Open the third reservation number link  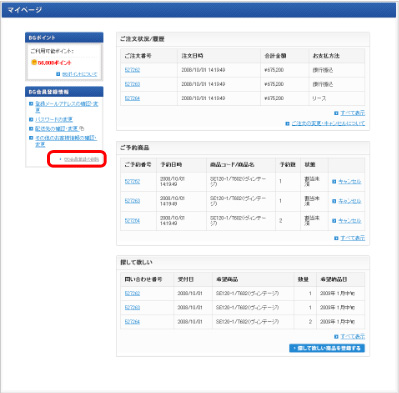(x=132, y=221)
